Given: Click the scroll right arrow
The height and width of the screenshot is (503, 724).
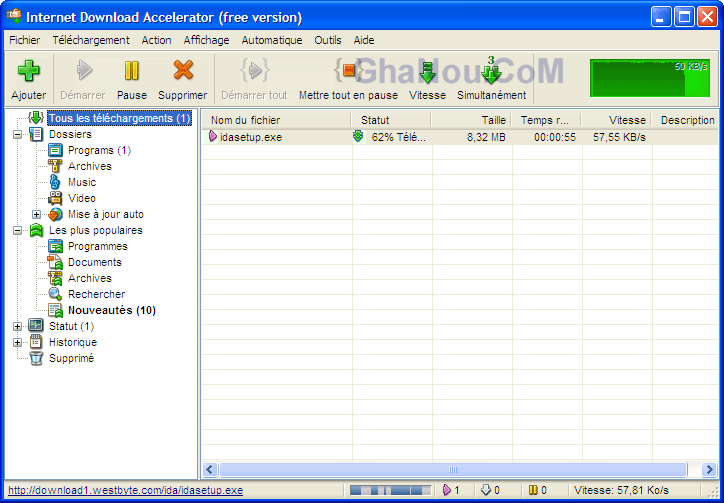Looking at the screenshot, I should 709,470.
